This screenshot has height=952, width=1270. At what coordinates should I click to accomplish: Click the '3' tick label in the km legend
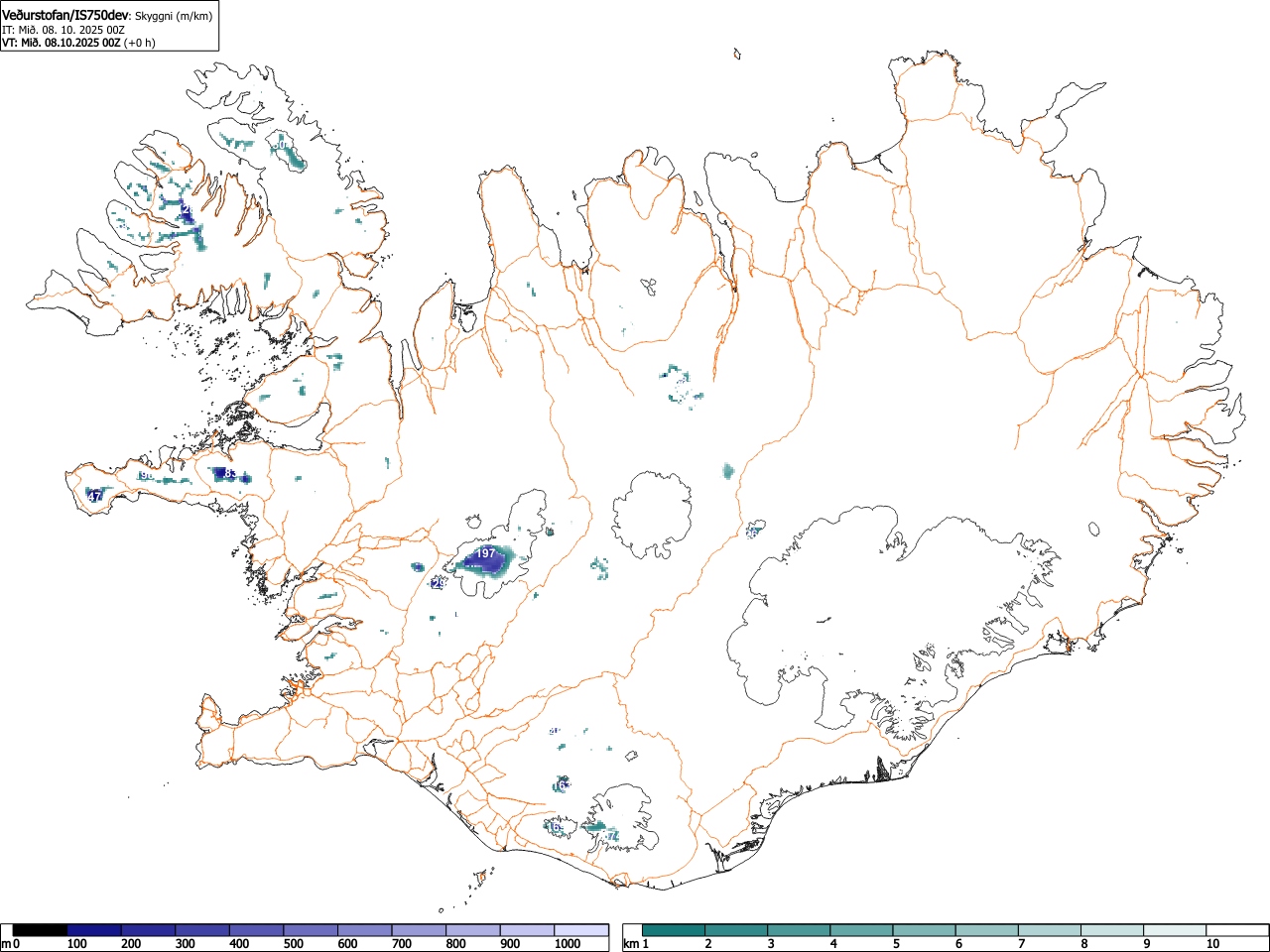771,944
